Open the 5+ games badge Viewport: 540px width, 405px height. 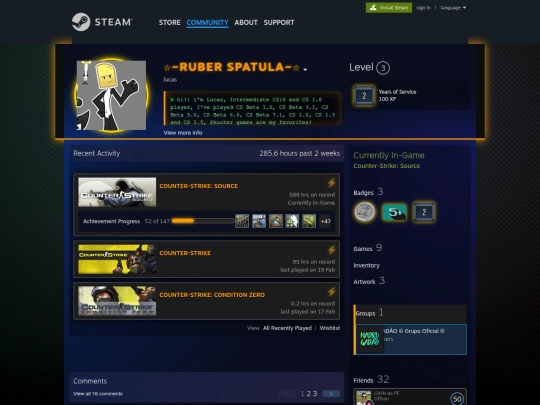tap(394, 212)
